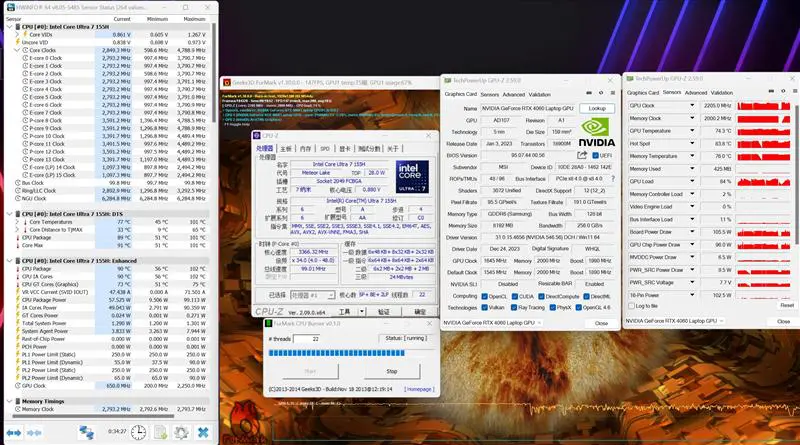Toggle the Vulkan checkbox

(x=484, y=308)
